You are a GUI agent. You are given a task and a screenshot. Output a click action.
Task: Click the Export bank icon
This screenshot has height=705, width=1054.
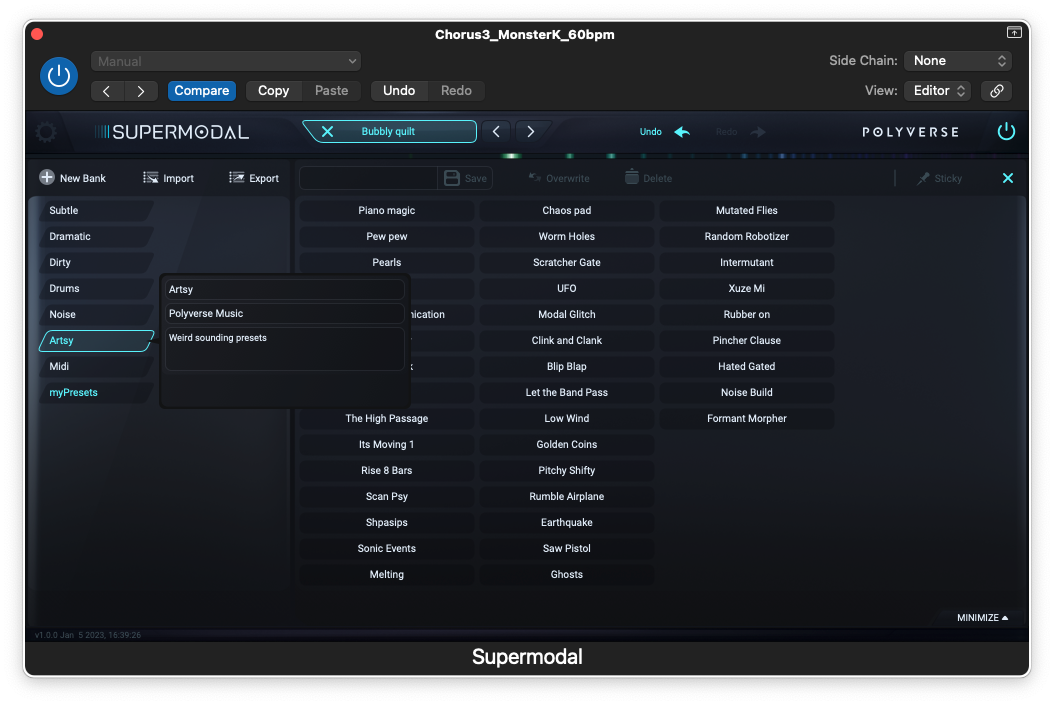237,178
